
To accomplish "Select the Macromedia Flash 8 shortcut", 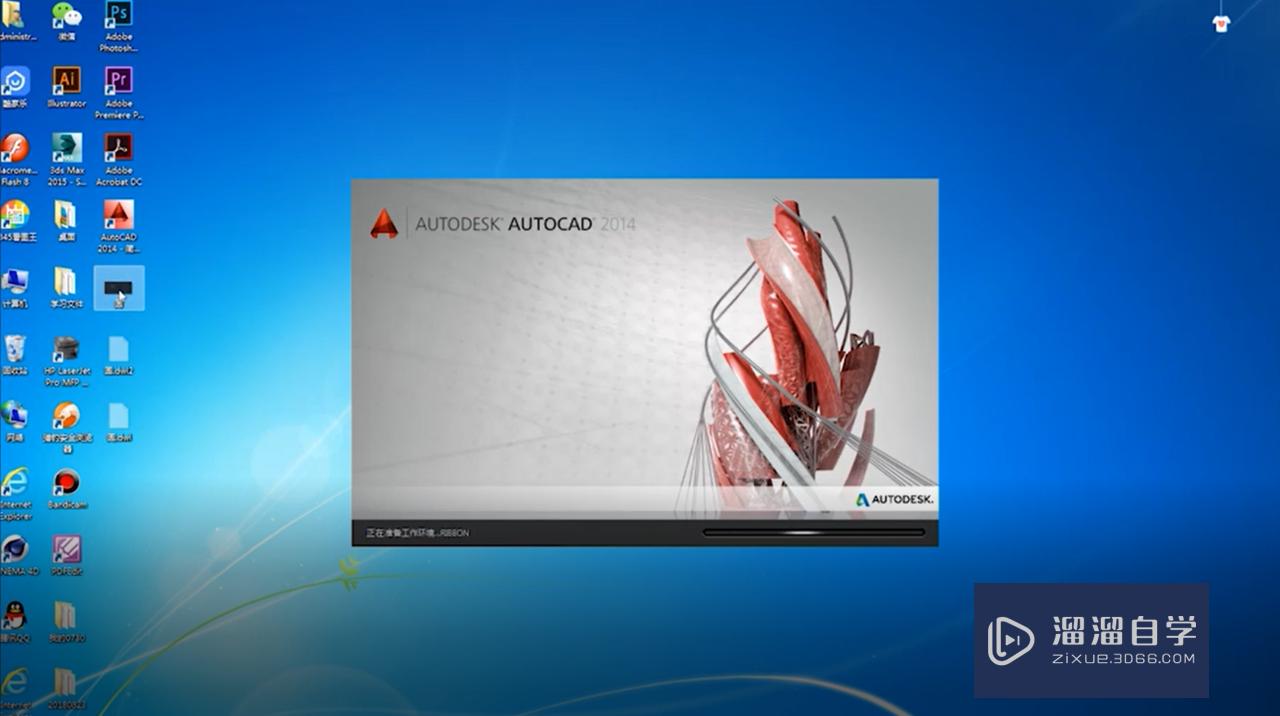I will 15,160.
